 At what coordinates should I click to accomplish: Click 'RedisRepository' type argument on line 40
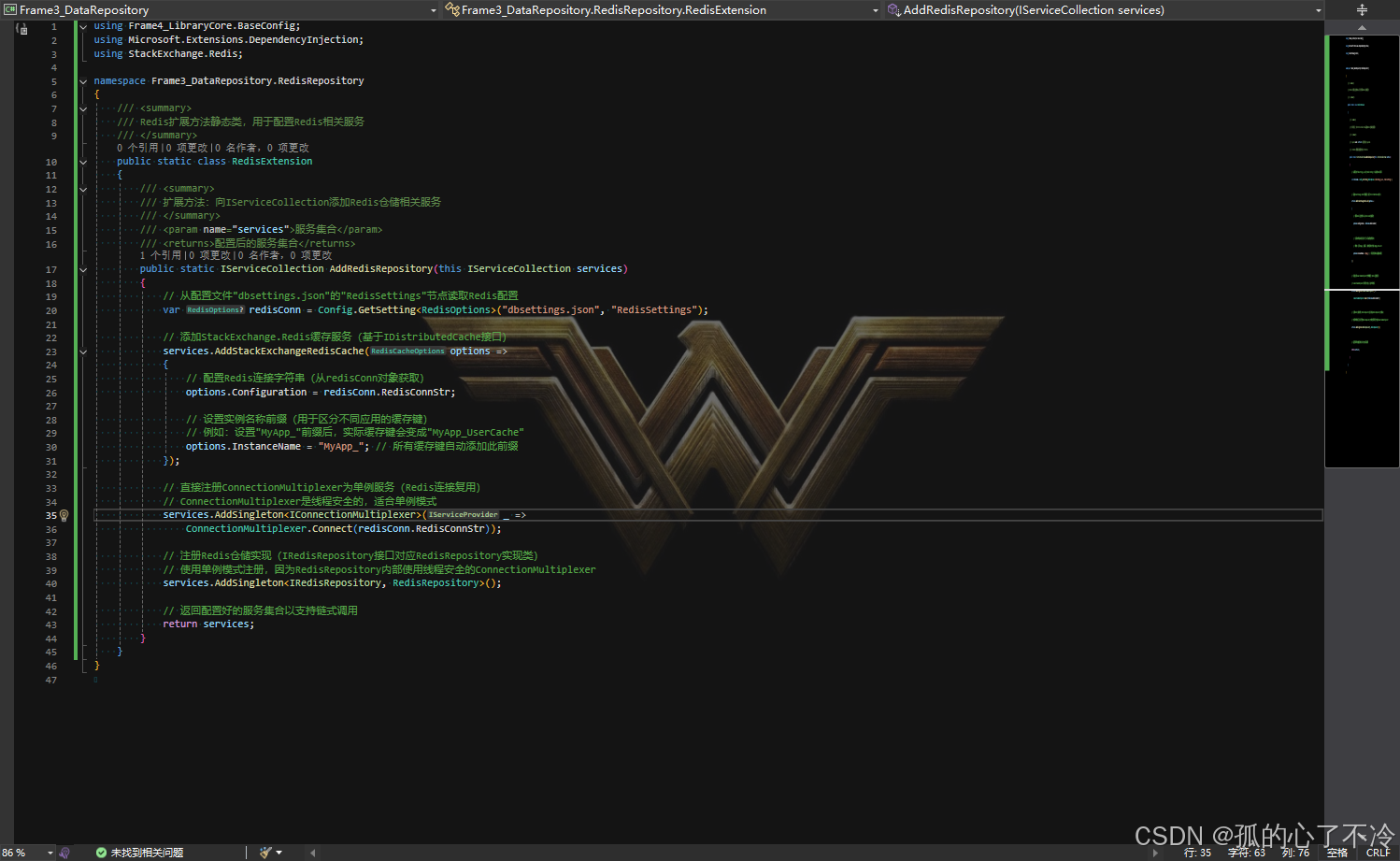pyautogui.click(x=436, y=583)
